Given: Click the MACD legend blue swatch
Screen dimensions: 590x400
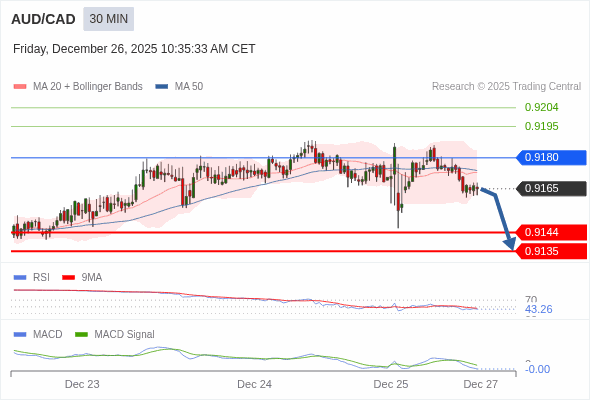Looking at the screenshot, I should 20,335.
